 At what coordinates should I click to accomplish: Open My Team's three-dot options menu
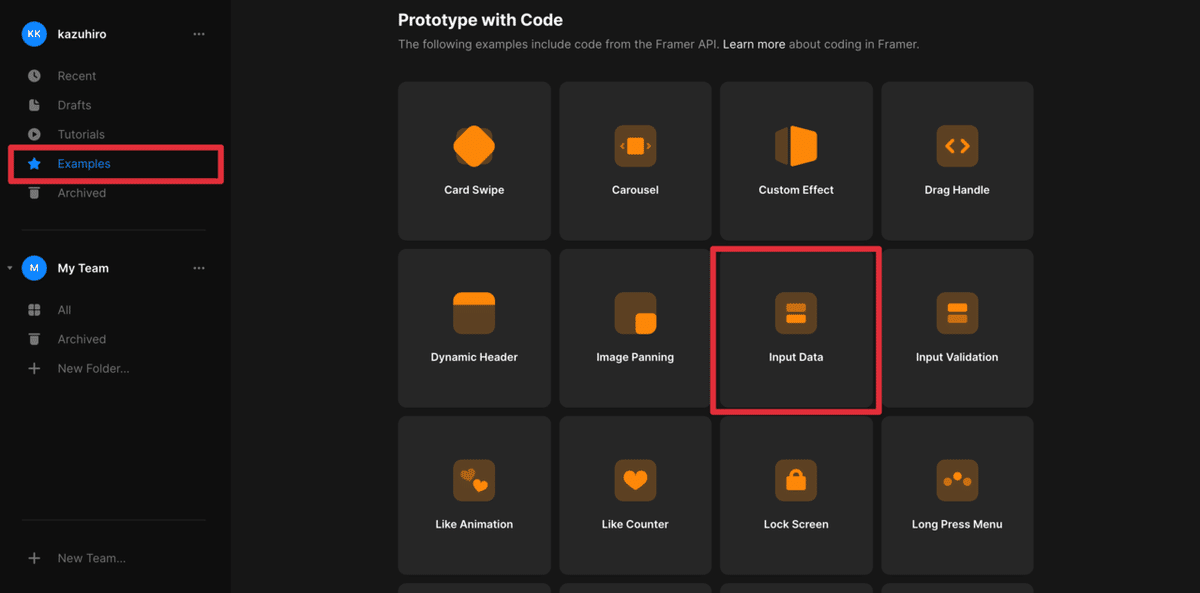tap(199, 268)
